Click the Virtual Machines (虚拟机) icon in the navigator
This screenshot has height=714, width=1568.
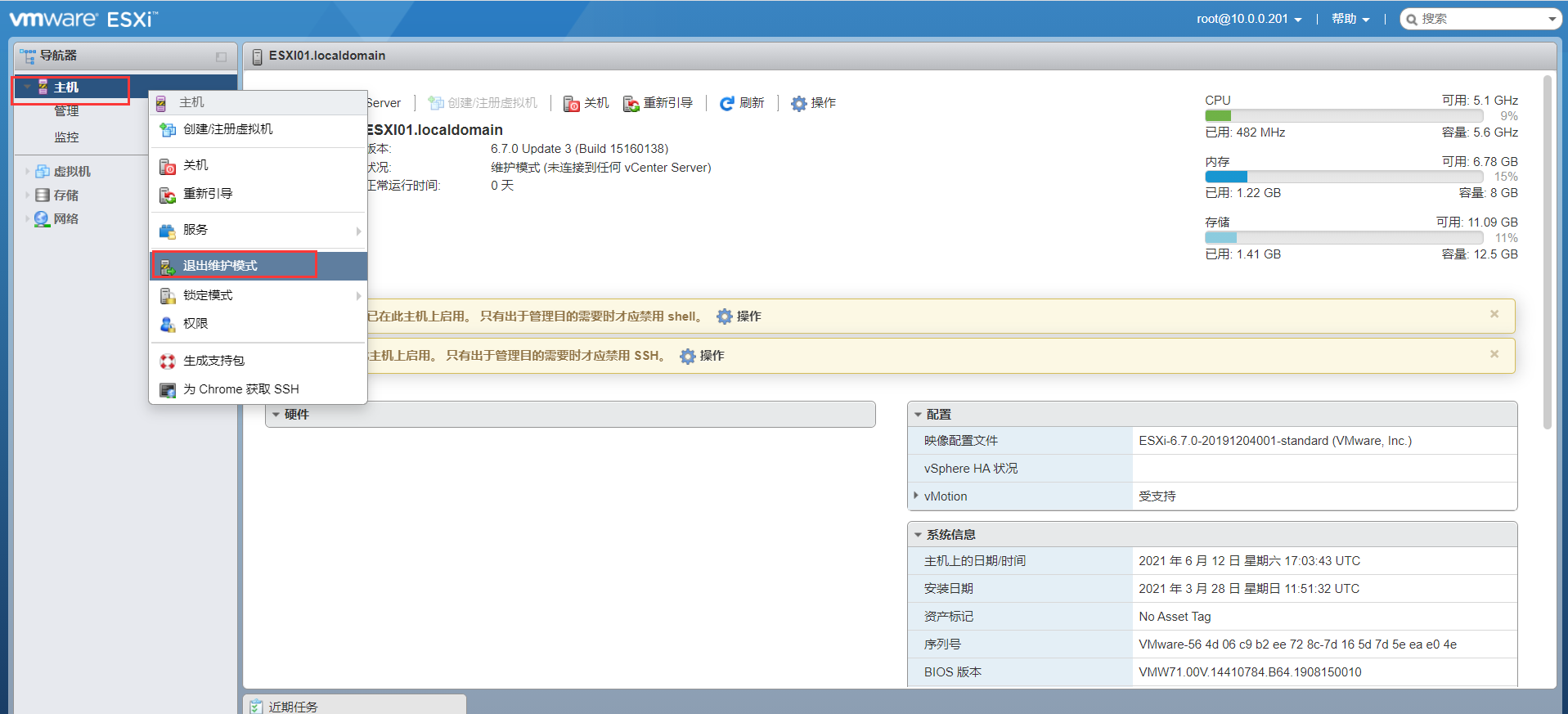(43, 171)
